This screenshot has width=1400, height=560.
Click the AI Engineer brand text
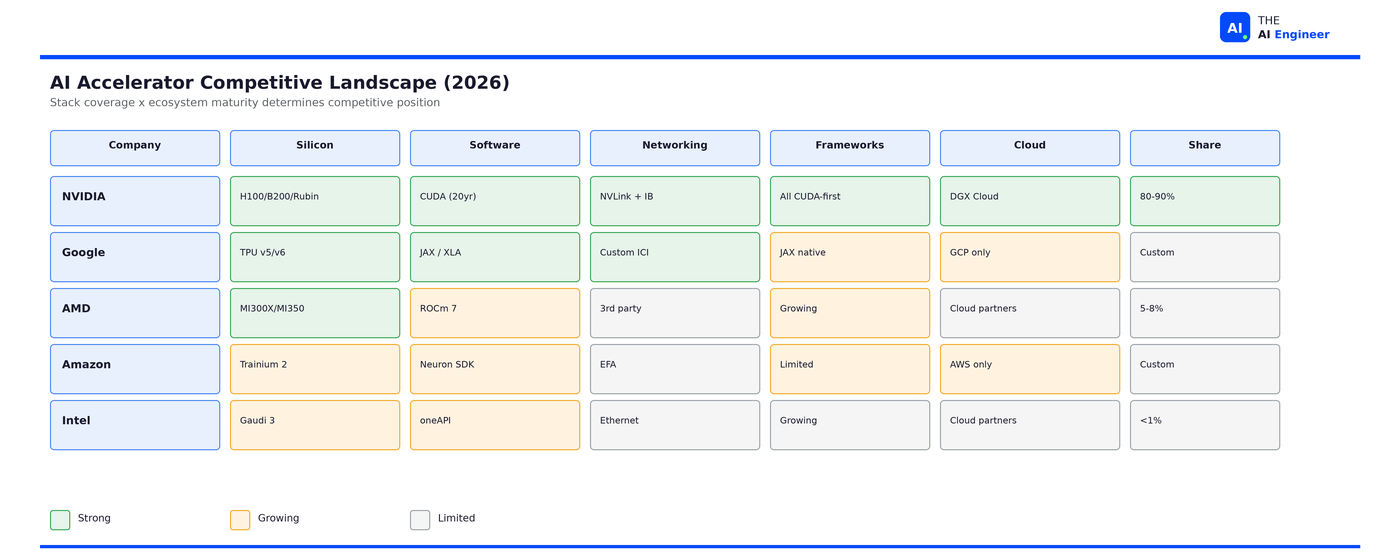[1294, 35]
